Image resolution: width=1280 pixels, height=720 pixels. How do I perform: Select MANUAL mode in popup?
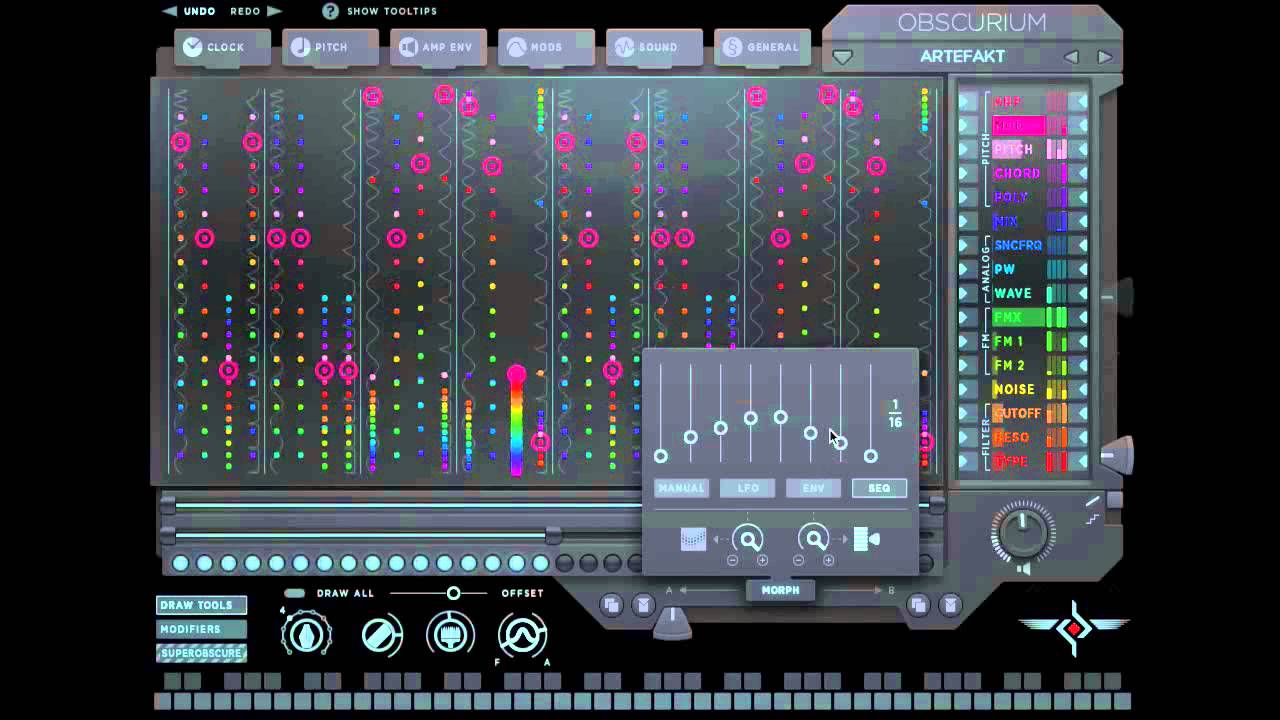tap(681, 488)
